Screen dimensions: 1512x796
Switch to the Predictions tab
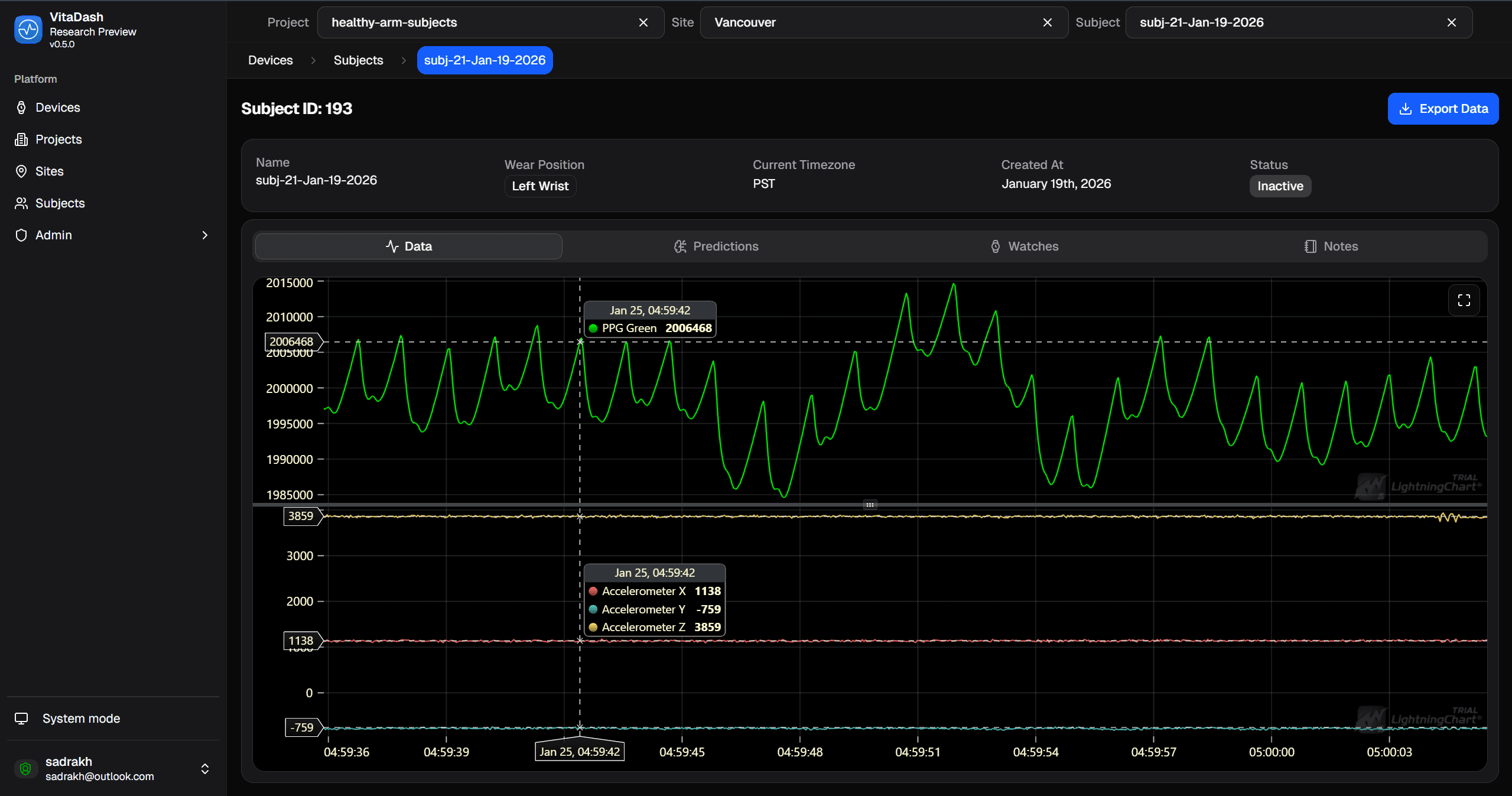click(x=716, y=246)
